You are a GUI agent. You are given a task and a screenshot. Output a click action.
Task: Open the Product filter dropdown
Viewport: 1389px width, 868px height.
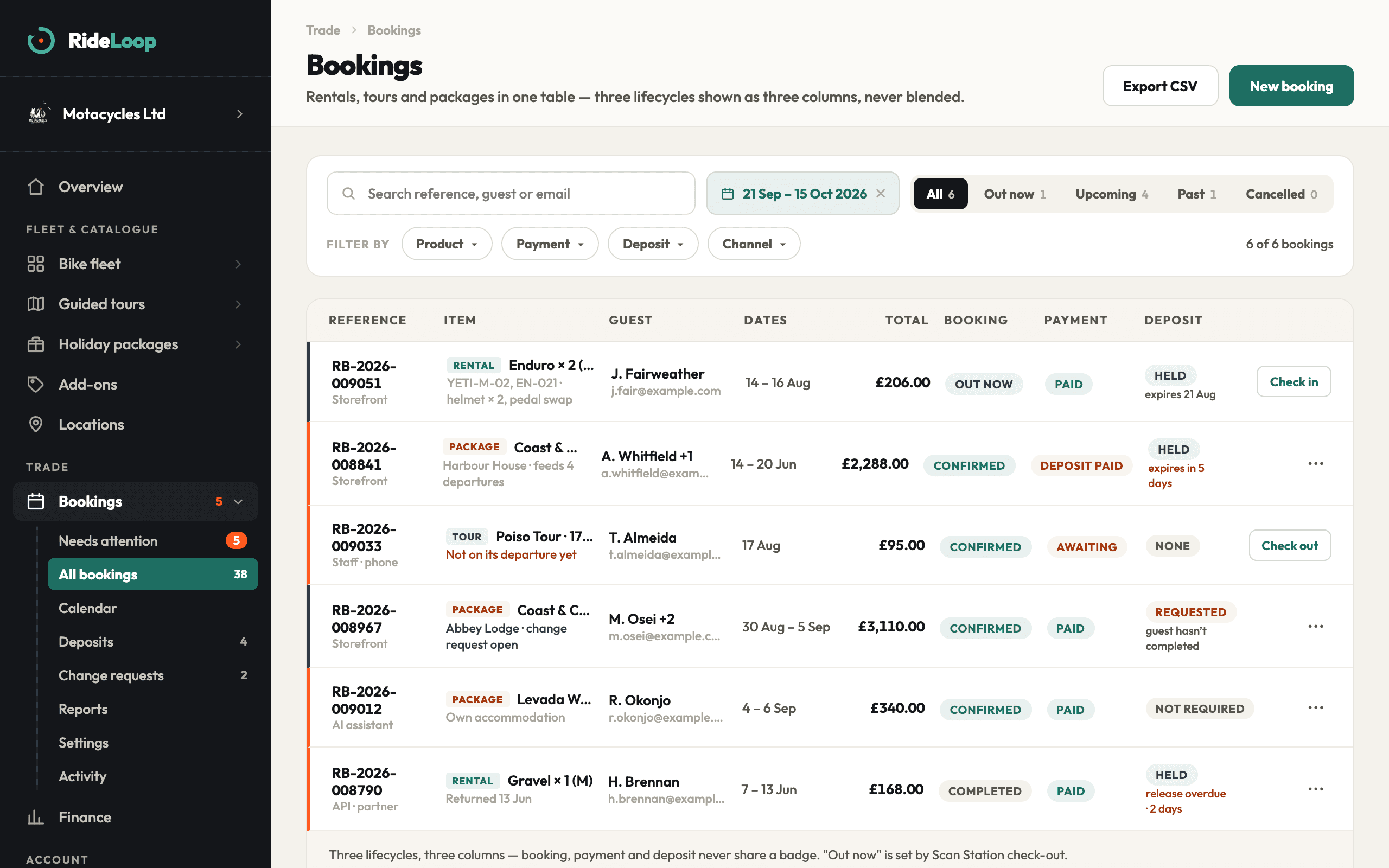(447, 244)
